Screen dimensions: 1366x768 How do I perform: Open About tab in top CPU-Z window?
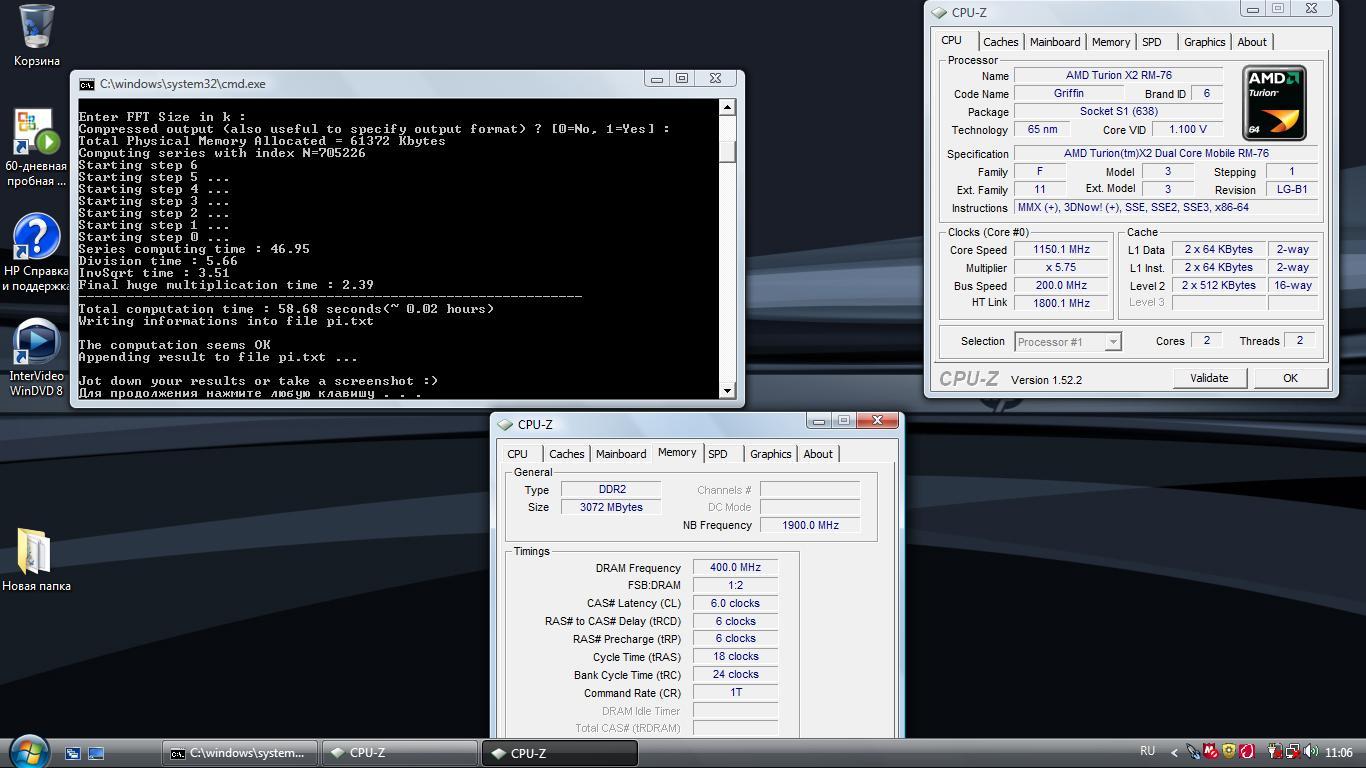(x=1252, y=42)
